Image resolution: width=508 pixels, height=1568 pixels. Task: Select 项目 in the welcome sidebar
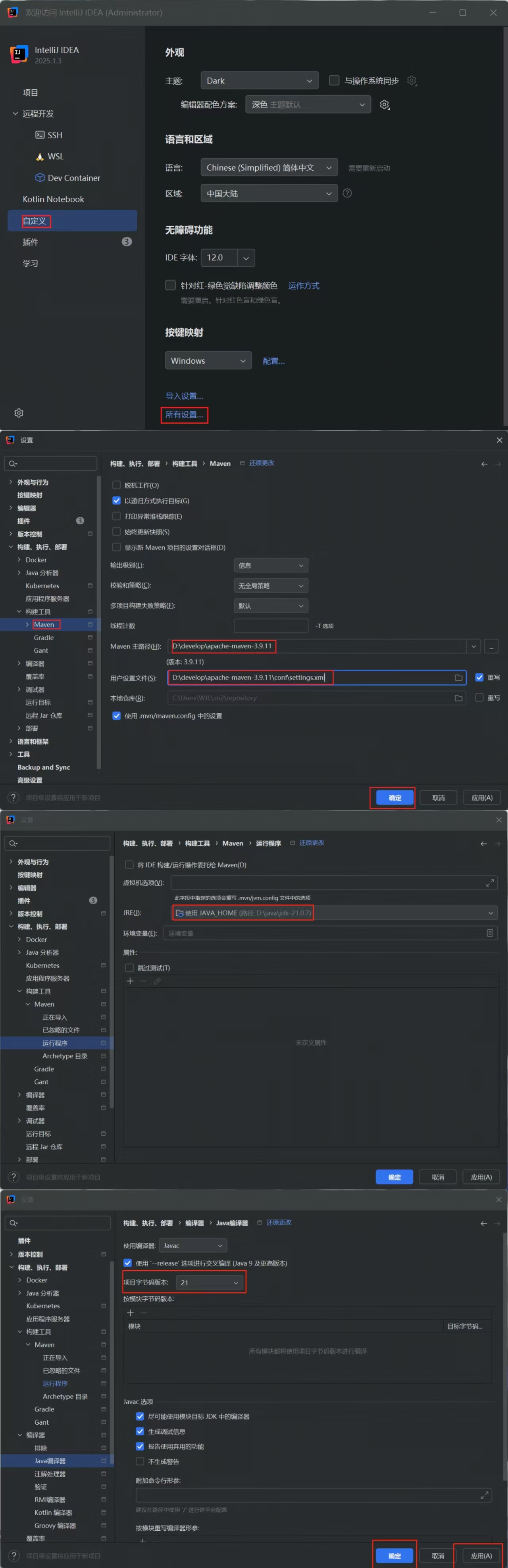pyautogui.click(x=31, y=92)
